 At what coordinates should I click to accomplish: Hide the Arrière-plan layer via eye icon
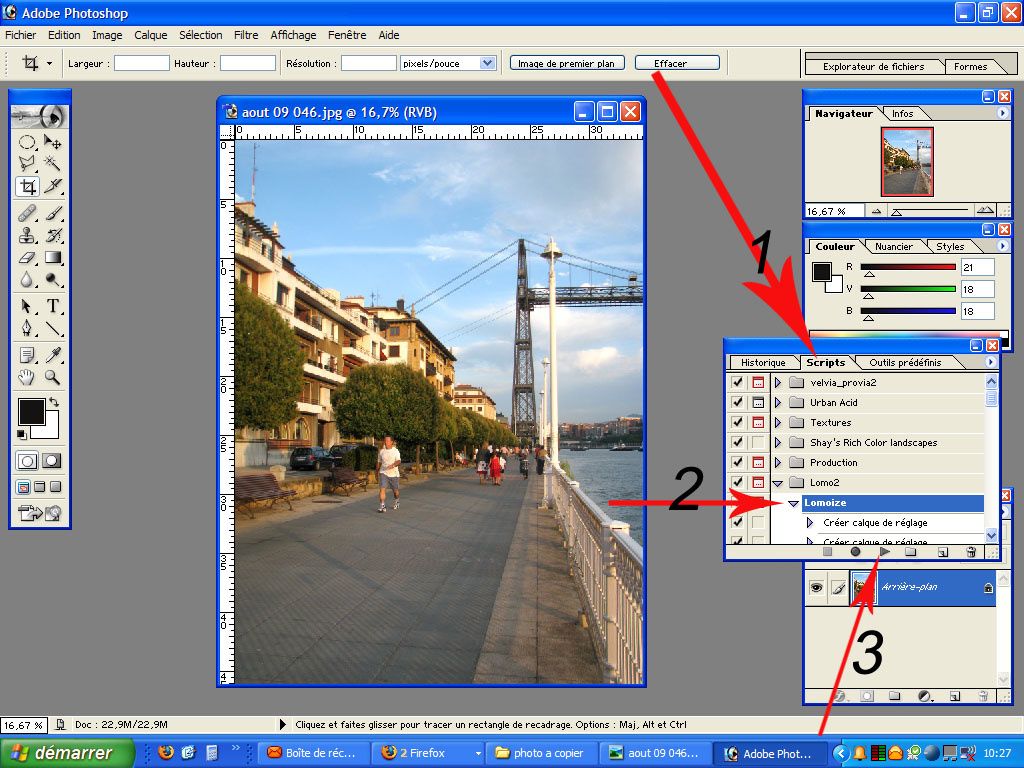click(816, 588)
